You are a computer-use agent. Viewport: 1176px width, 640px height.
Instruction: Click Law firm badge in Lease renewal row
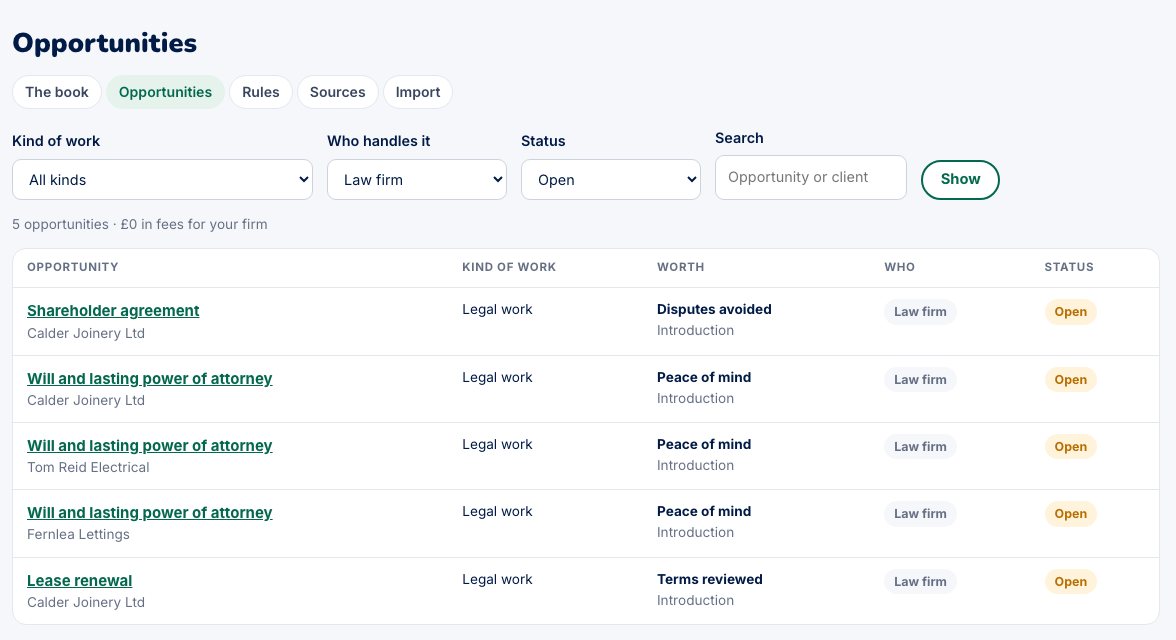click(x=920, y=581)
